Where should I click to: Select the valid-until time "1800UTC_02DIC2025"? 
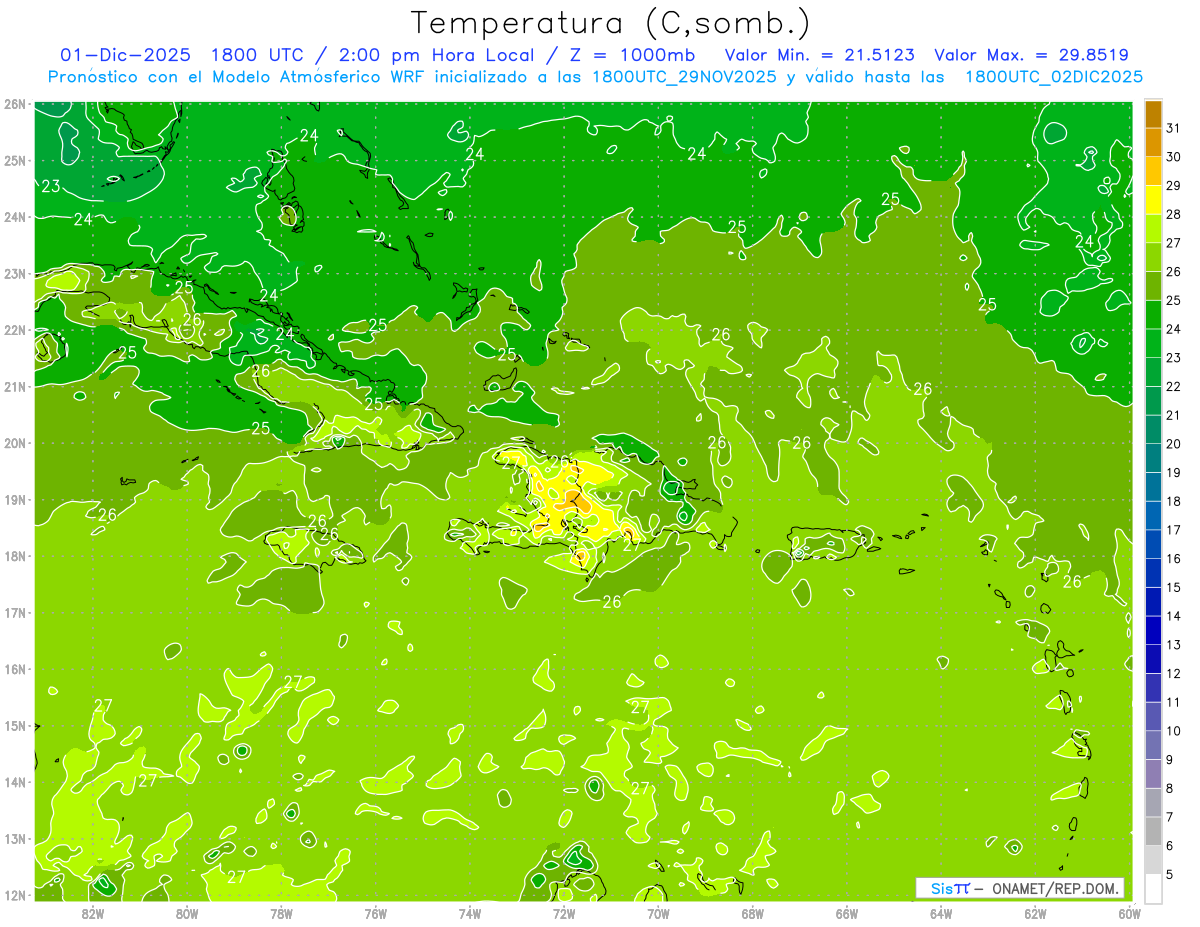click(x=1054, y=77)
